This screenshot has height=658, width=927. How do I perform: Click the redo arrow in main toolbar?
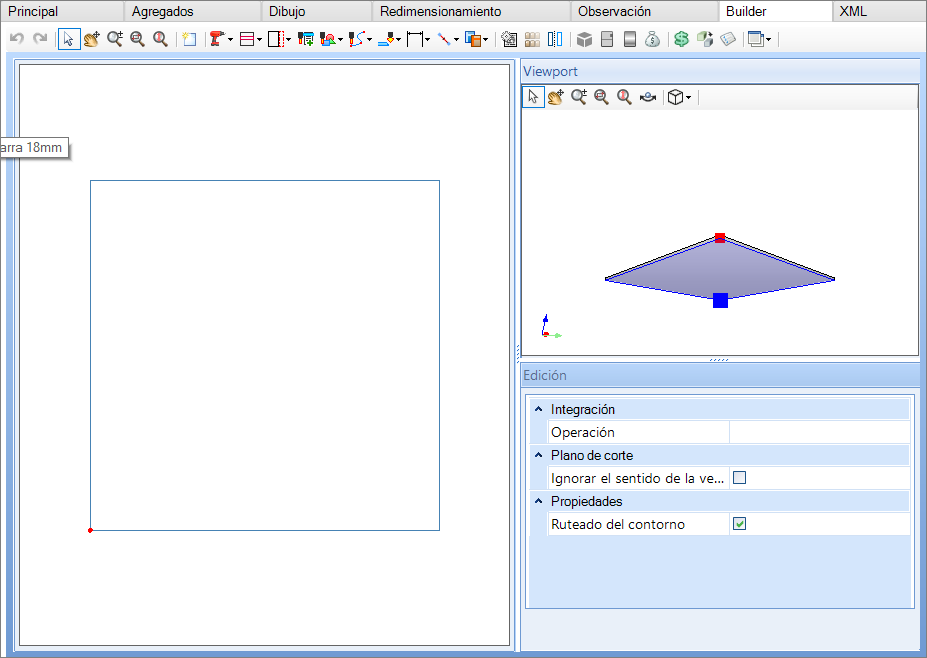40,39
